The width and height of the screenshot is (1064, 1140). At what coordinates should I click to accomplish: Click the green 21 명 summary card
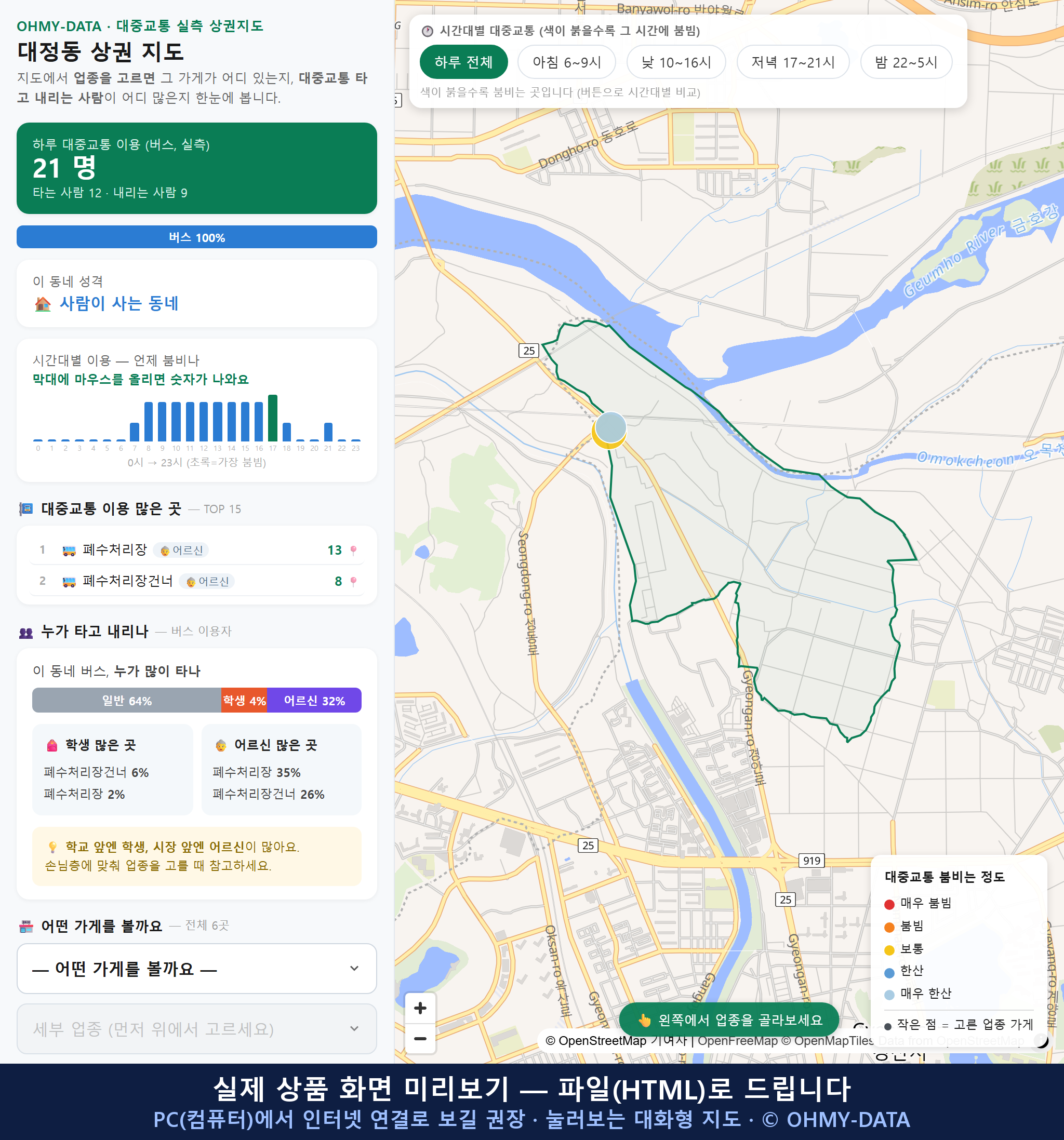197,168
